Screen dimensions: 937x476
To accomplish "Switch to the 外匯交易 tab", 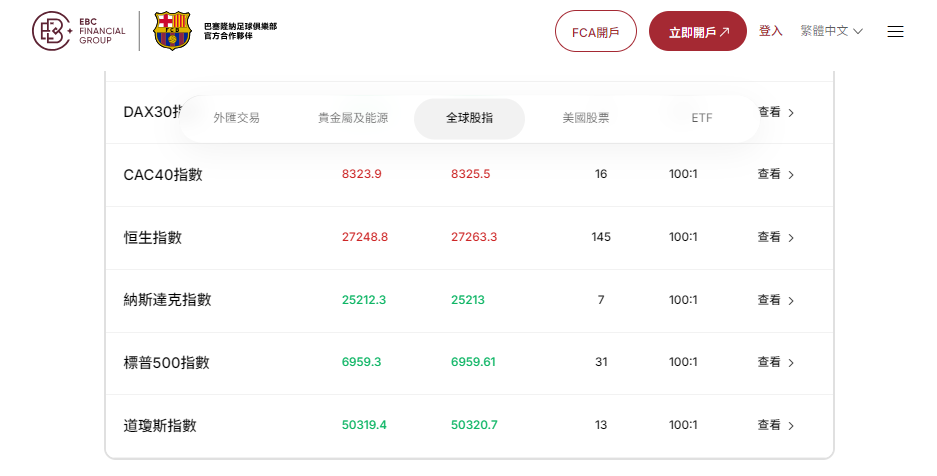I will click(237, 118).
